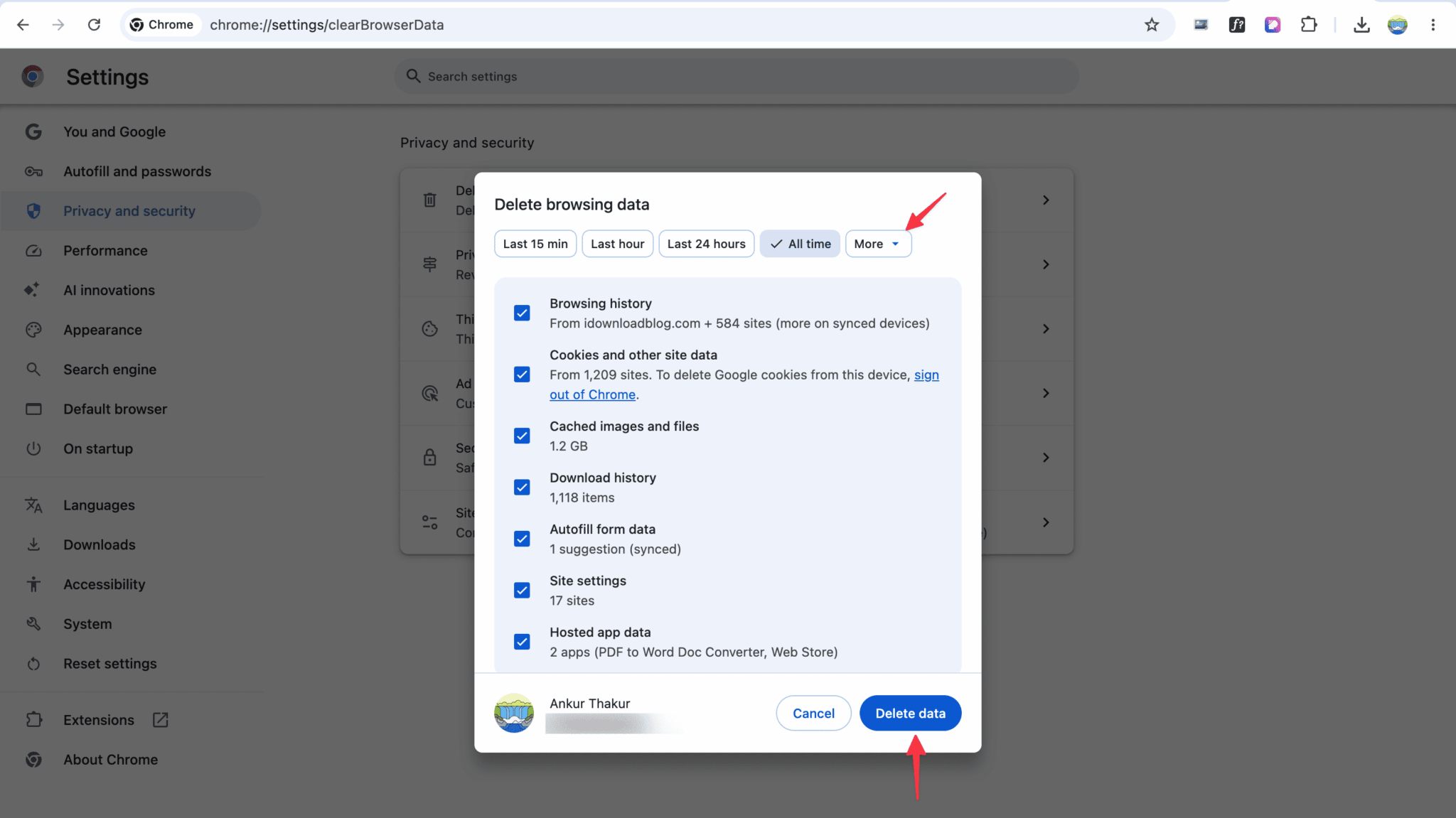Select the Last hour range

tap(617, 244)
